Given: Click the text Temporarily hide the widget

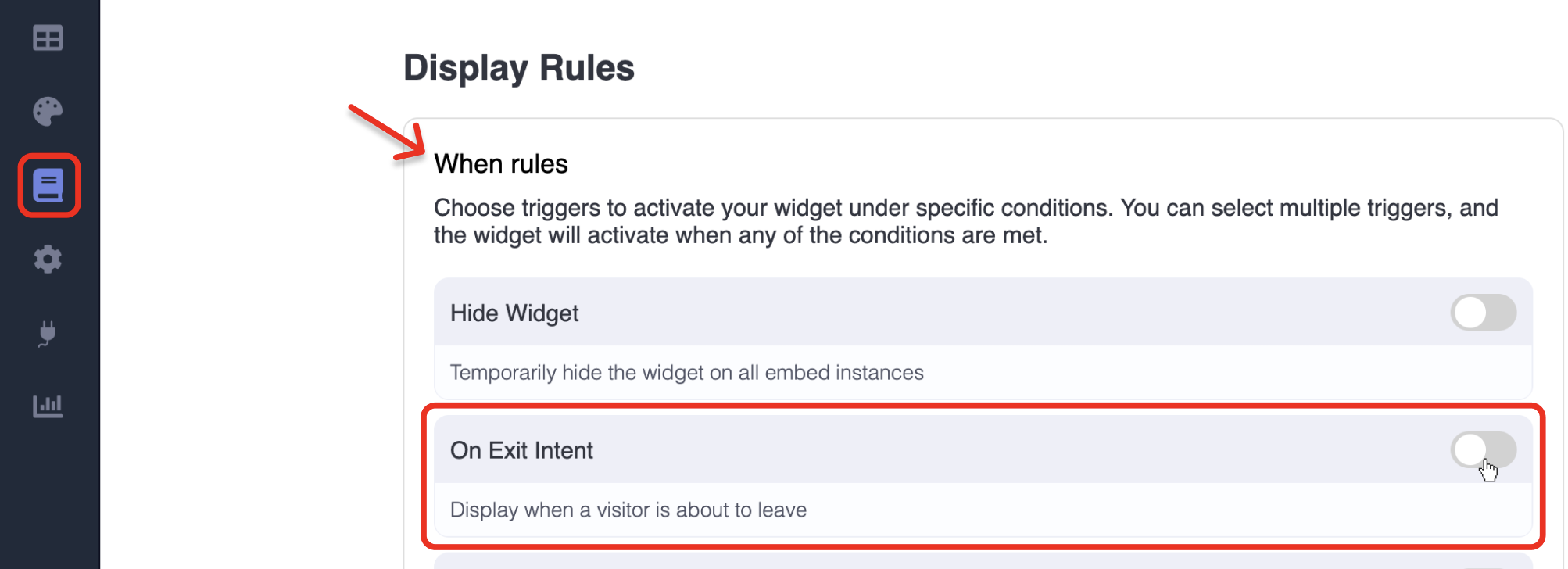Looking at the screenshot, I should [x=686, y=373].
